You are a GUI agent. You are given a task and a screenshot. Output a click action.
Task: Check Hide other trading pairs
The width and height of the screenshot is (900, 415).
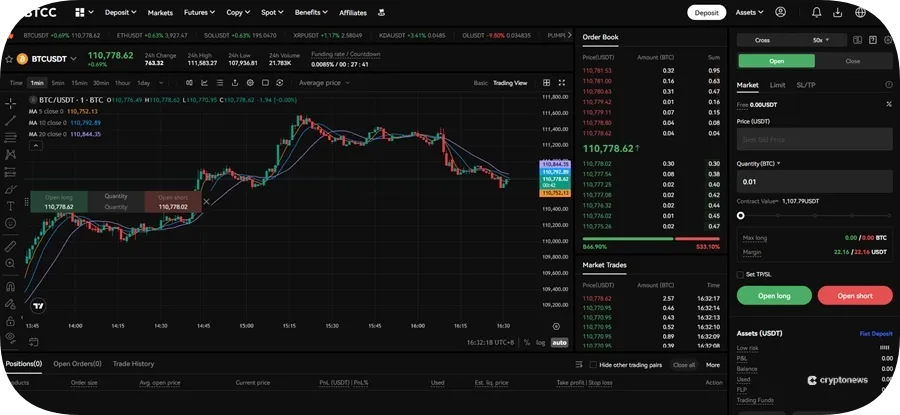593,364
